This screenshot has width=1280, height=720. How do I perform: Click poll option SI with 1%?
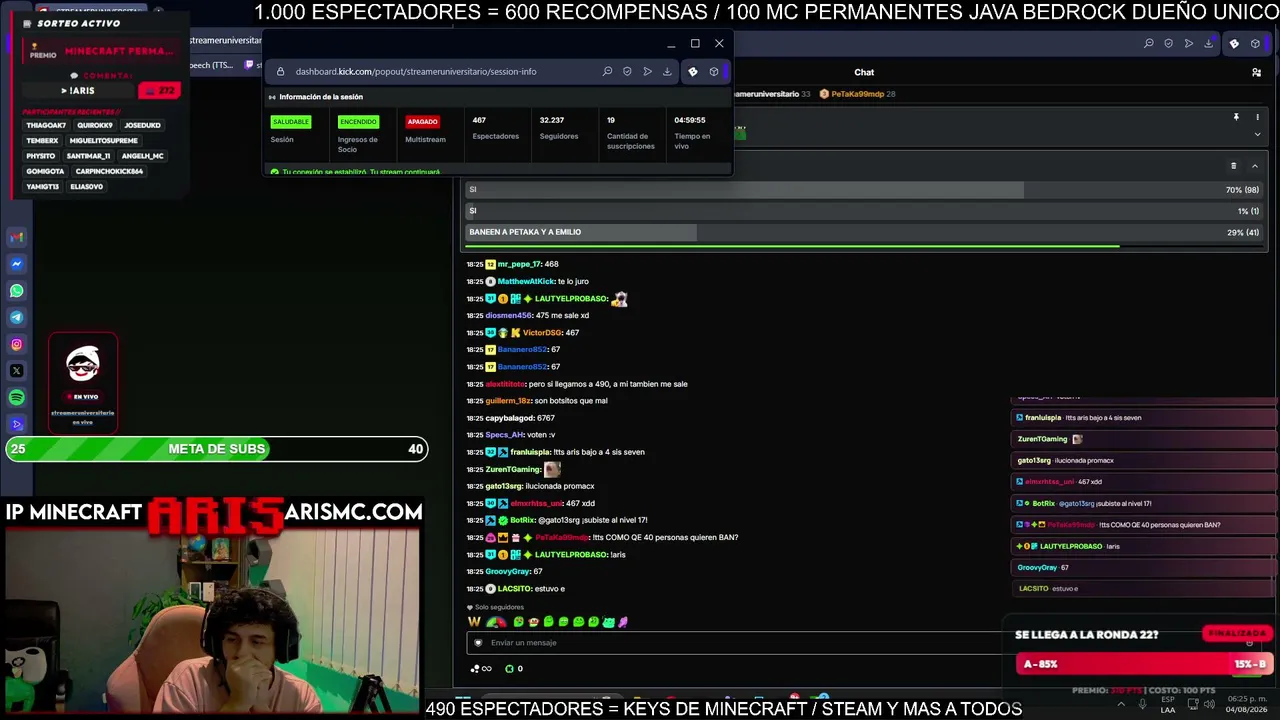(x=863, y=211)
